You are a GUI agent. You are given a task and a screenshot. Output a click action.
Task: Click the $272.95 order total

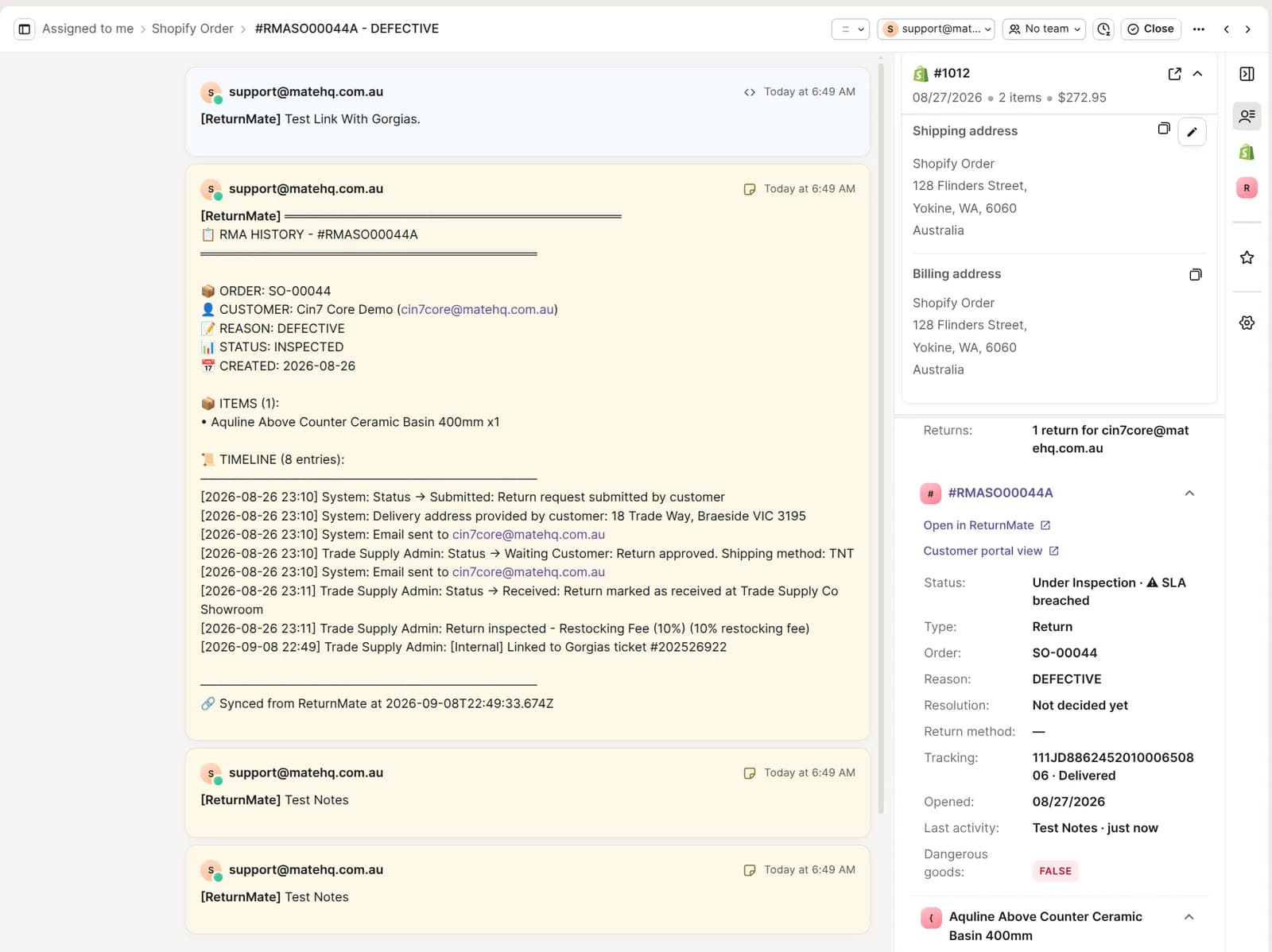pos(1081,98)
